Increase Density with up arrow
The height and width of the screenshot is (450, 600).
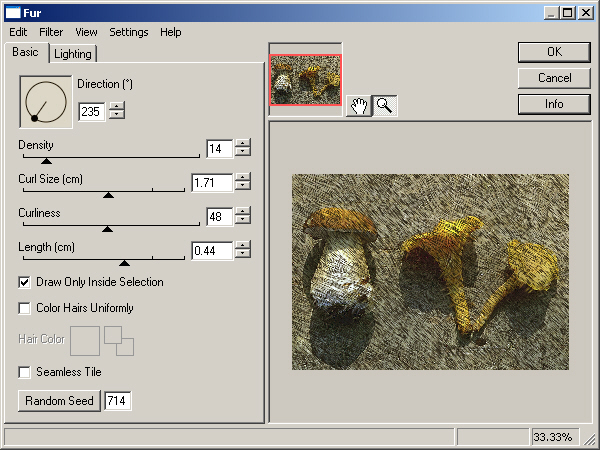(243, 143)
